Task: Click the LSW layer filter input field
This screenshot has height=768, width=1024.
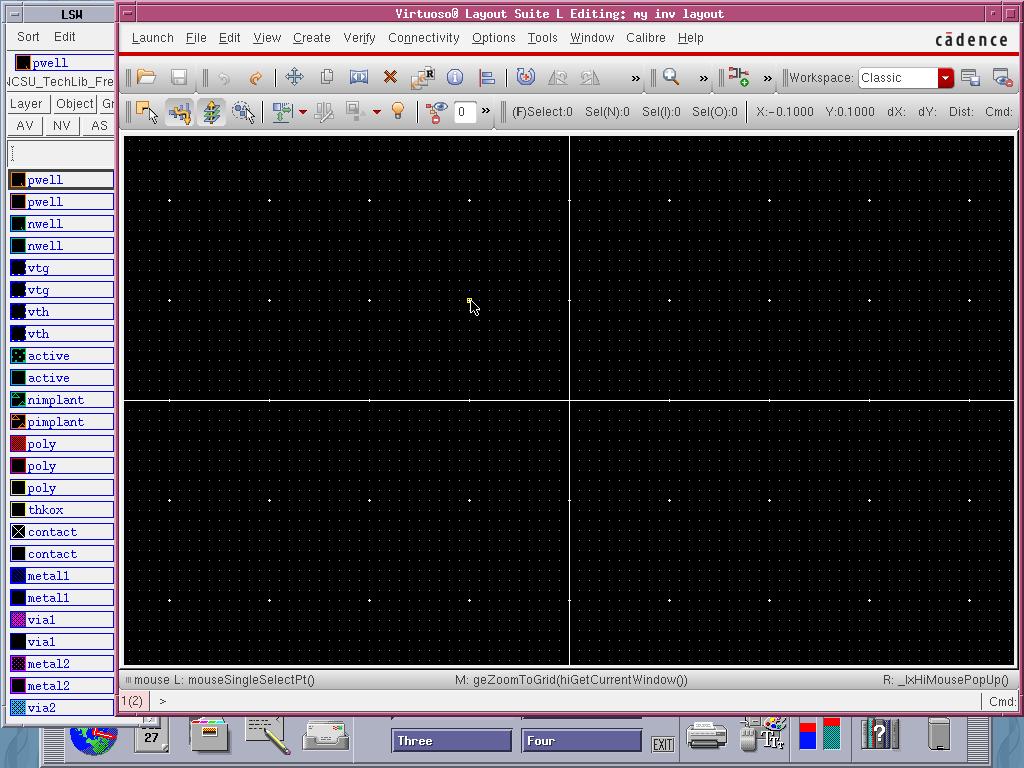Action: (61, 154)
